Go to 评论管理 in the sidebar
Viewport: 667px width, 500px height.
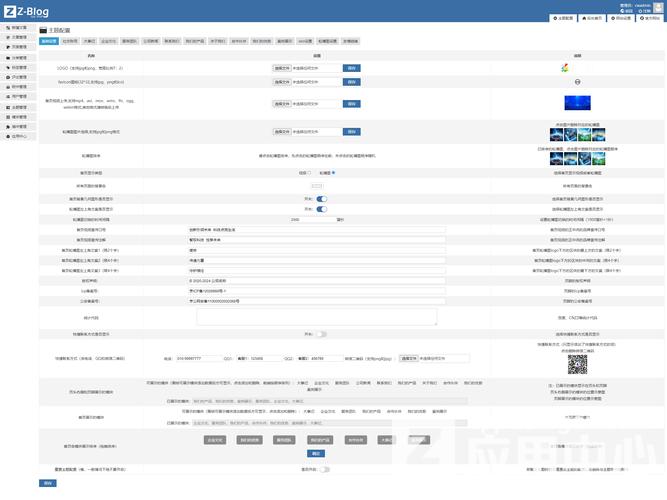point(18,77)
